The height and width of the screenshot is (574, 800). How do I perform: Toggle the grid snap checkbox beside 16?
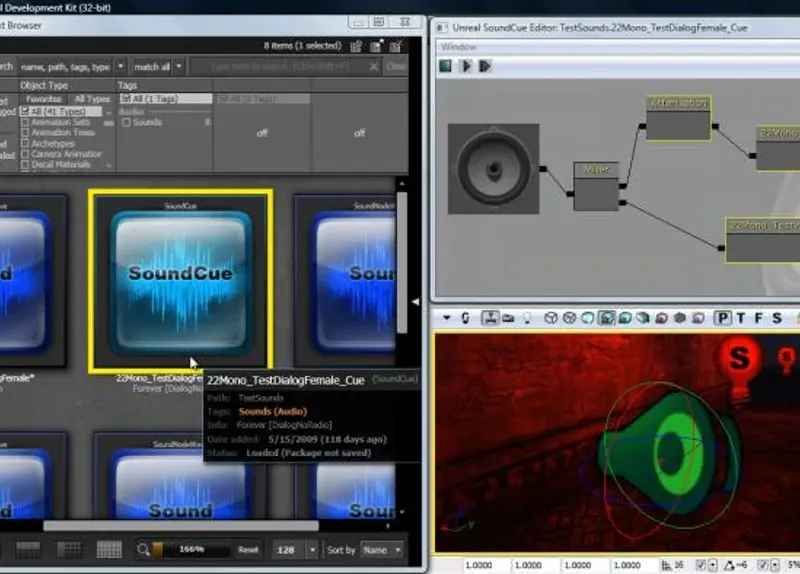point(701,565)
